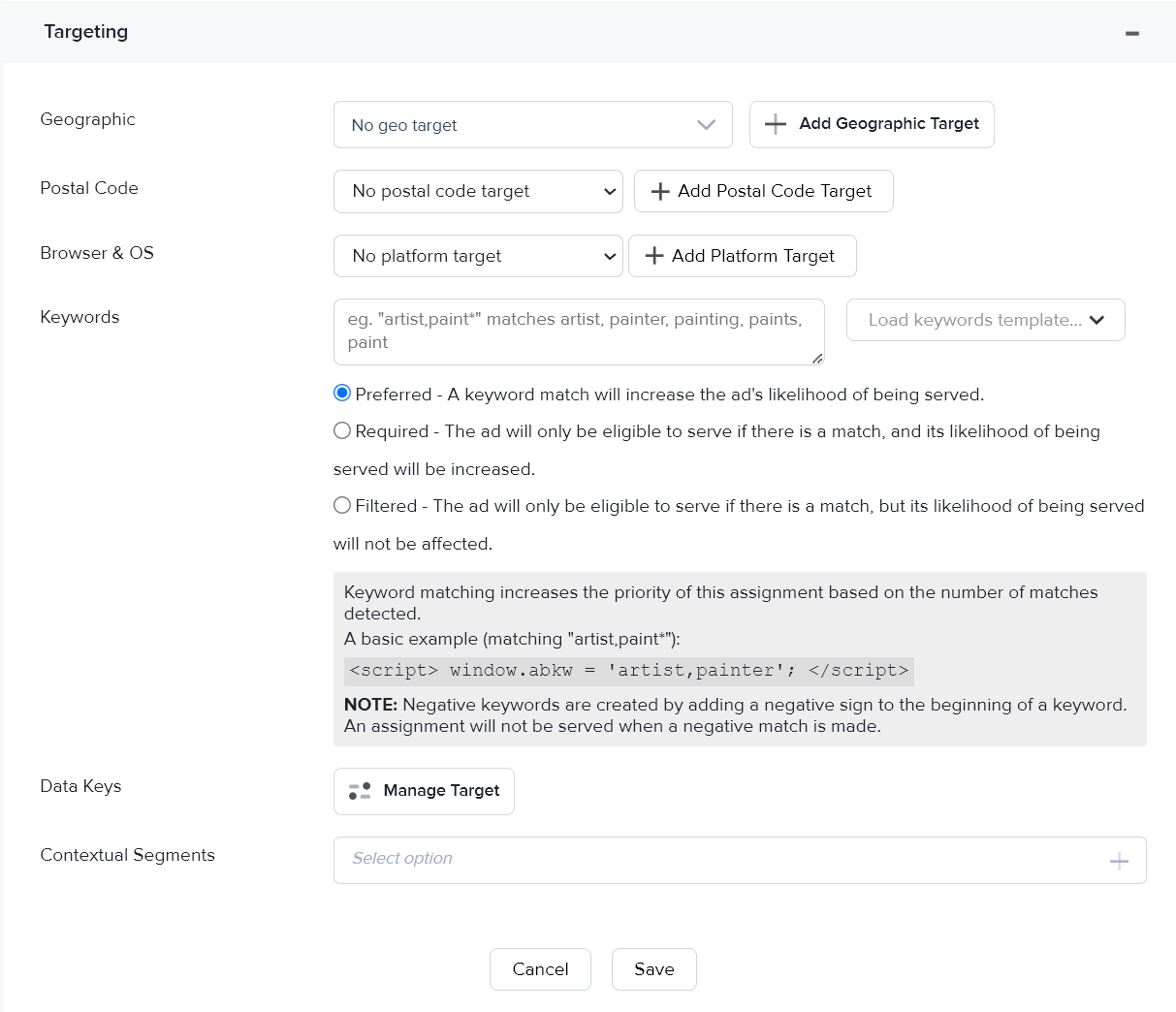
Task: Select the Required keyword match option
Action: pyautogui.click(x=342, y=430)
